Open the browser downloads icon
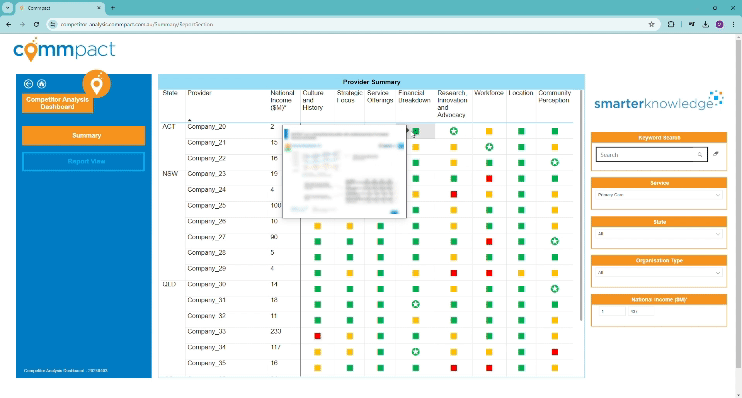The width and height of the screenshot is (742, 398). point(705,24)
